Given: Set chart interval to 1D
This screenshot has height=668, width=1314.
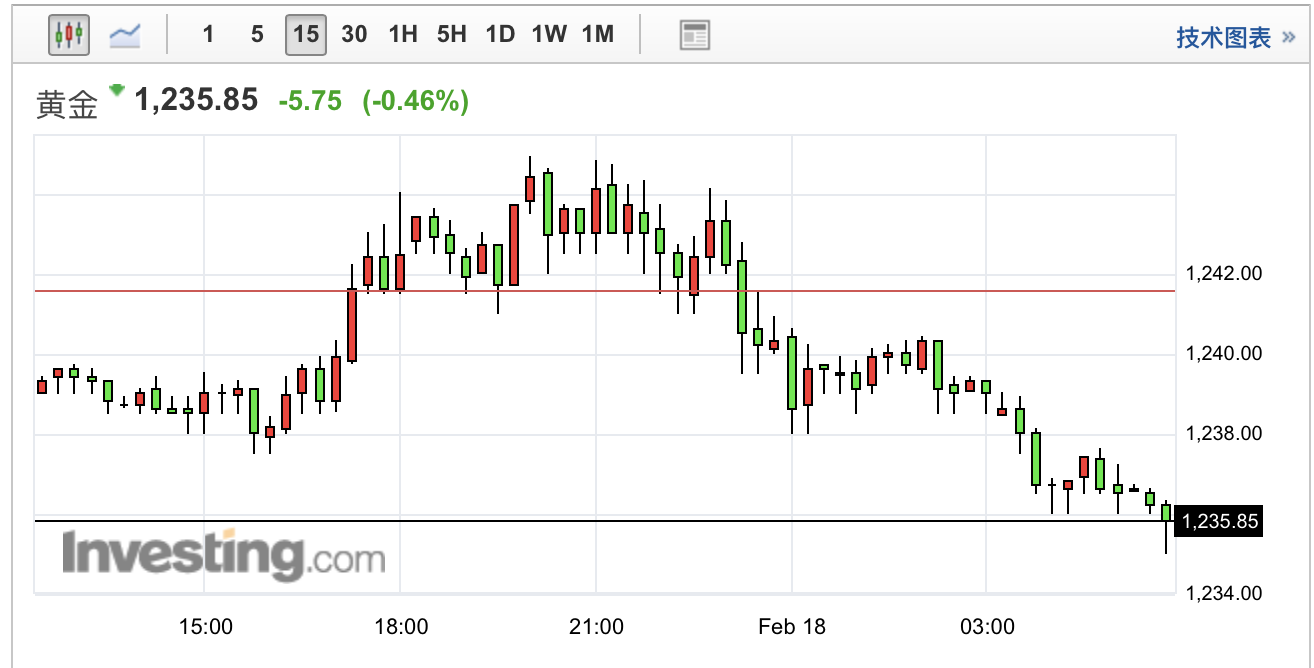Looking at the screenshot, I should click(500, 35).
